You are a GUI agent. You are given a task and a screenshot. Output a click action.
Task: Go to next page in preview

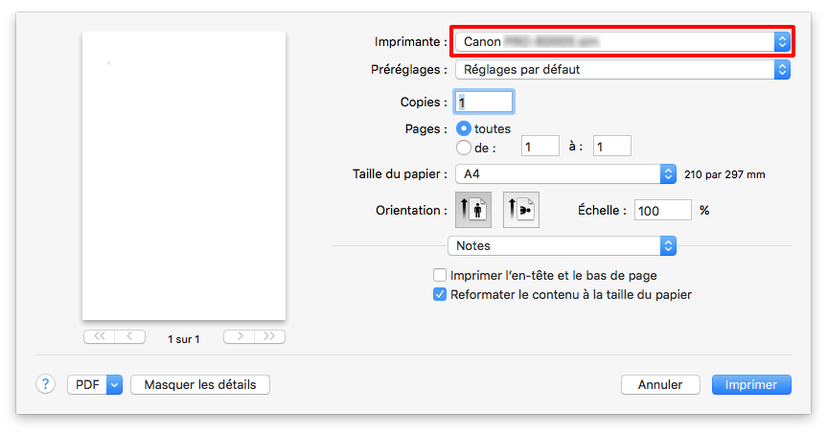239,337
